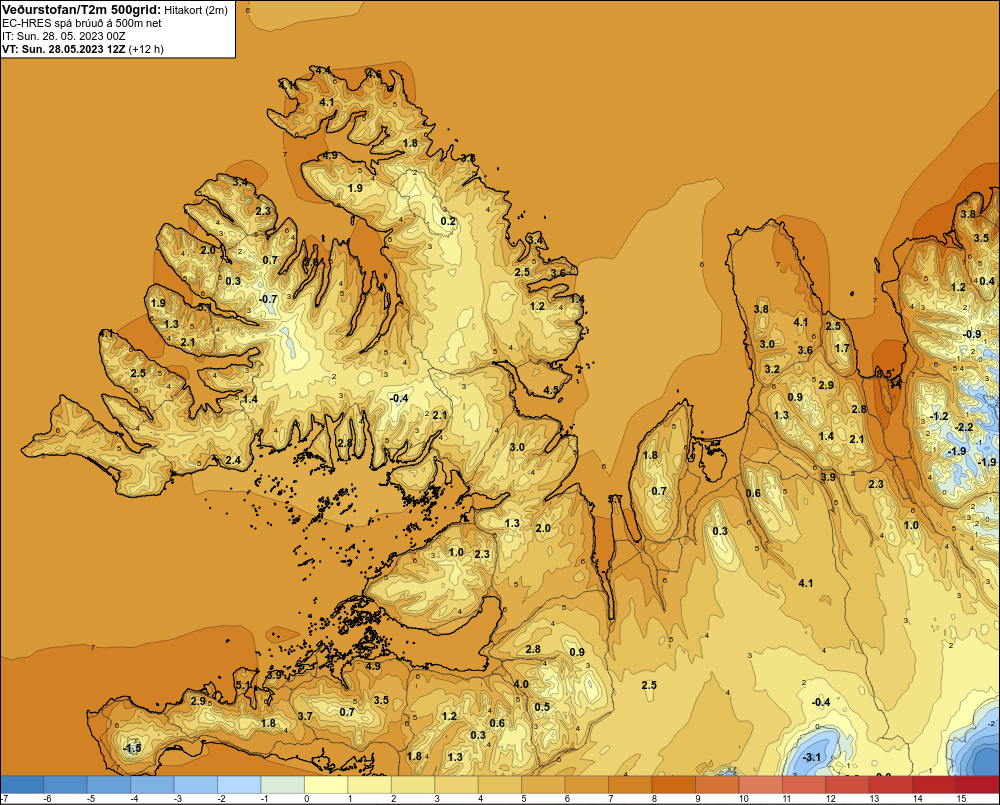
Task: Click the '0.2' temperature value
Action: (x=448, y=221)
